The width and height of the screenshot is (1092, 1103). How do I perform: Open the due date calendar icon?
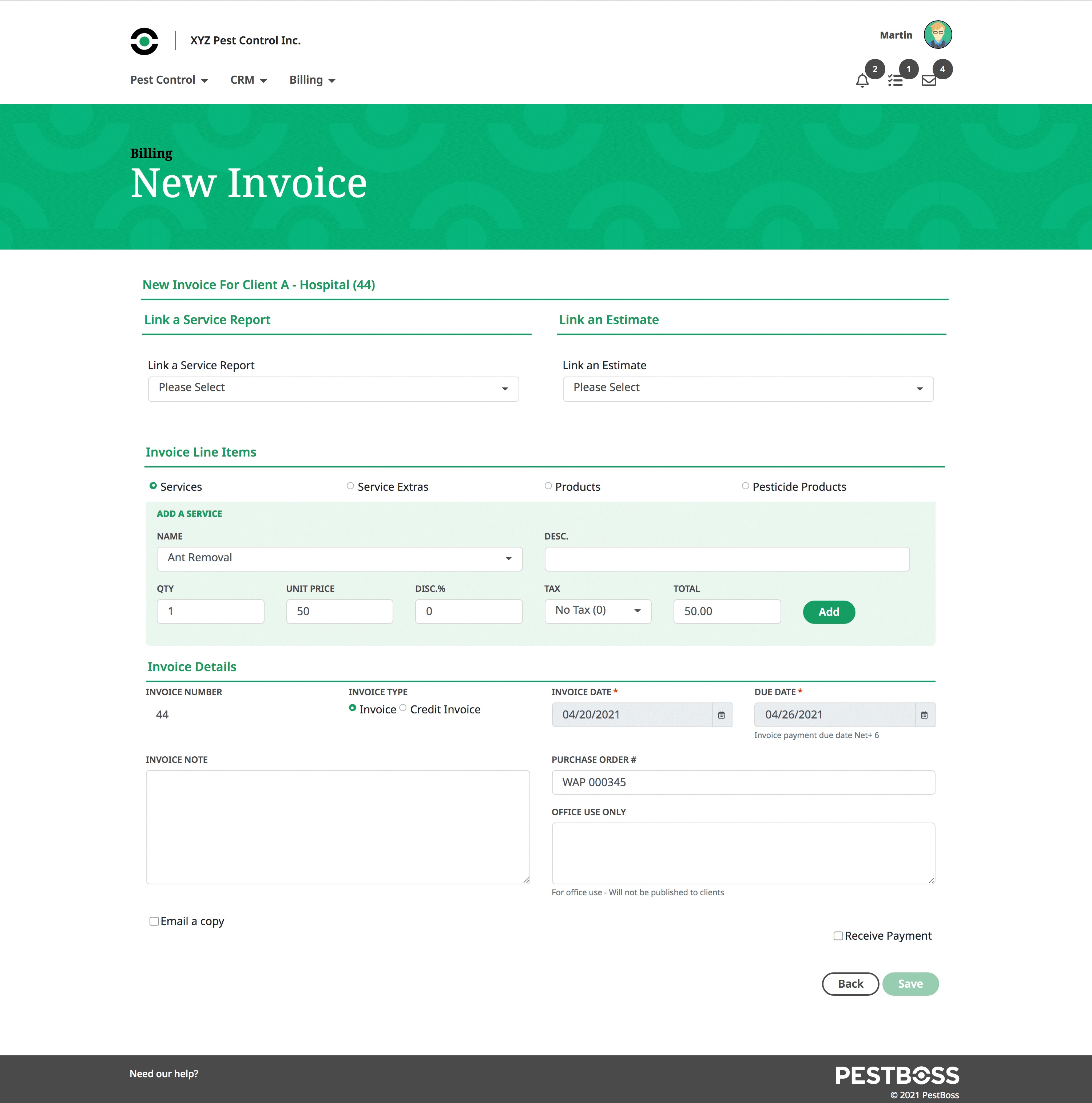[x=924, y=715]
